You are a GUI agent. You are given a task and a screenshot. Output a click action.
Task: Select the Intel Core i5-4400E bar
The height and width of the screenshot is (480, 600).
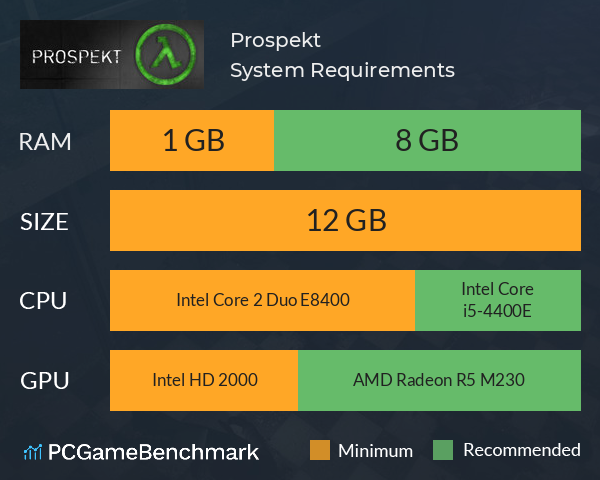[498, 300]
